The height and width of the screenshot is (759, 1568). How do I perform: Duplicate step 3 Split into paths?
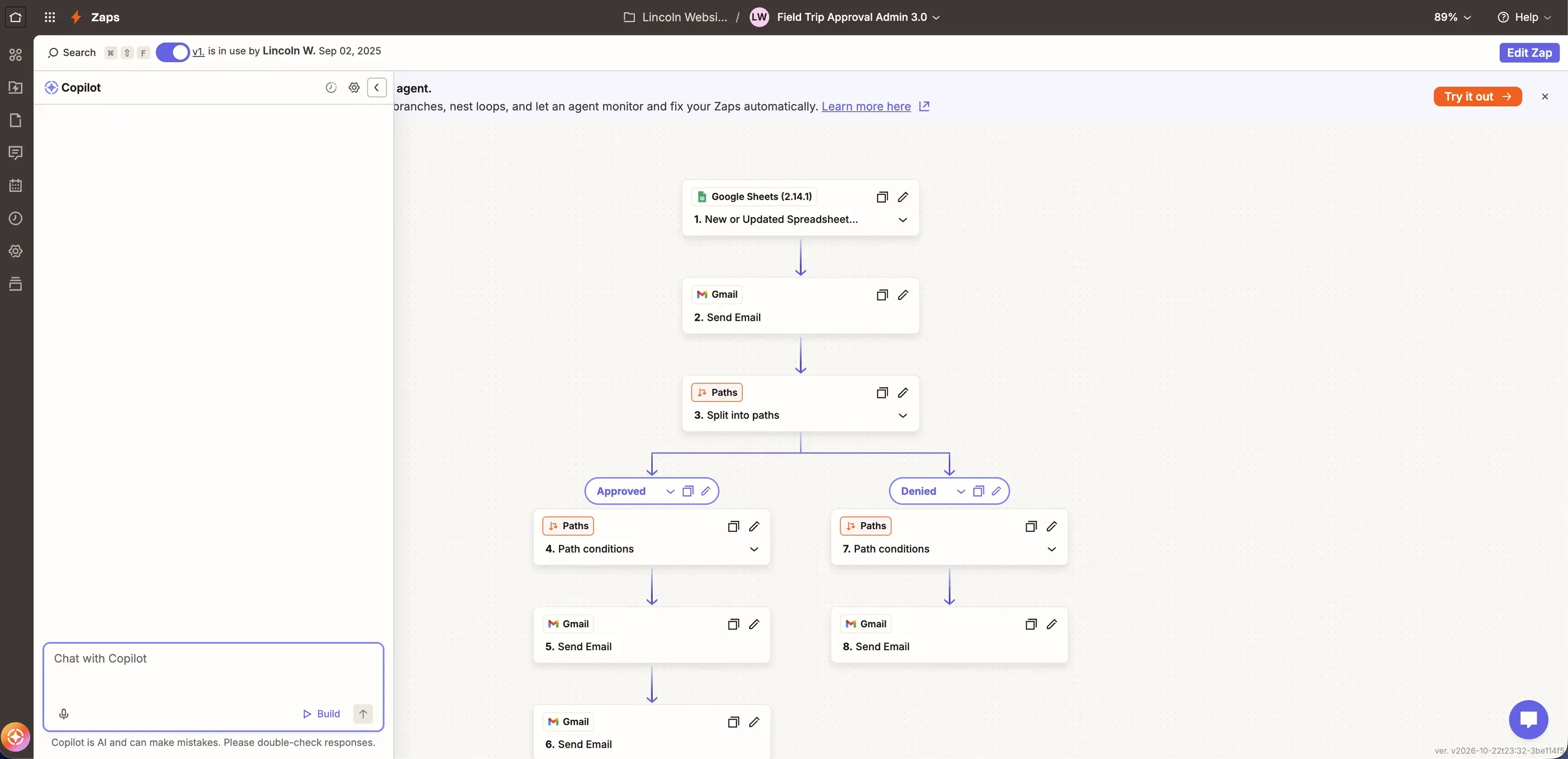coord(882,393)
